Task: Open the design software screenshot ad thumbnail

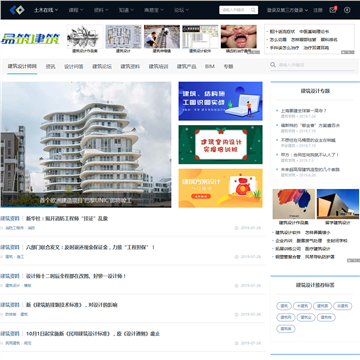Action: (x=200, y=37)
